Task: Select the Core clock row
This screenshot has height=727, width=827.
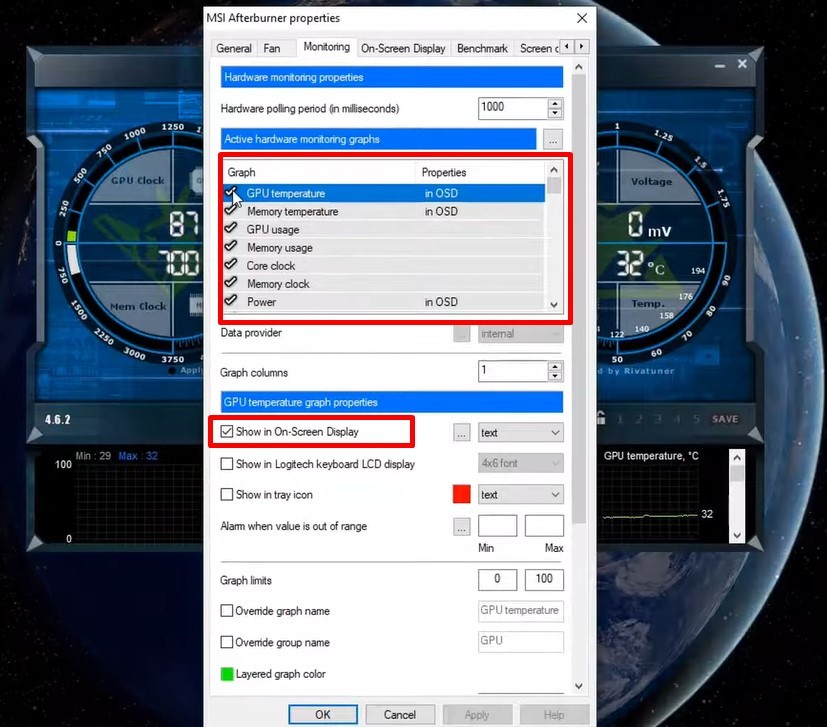Action: 384,265
